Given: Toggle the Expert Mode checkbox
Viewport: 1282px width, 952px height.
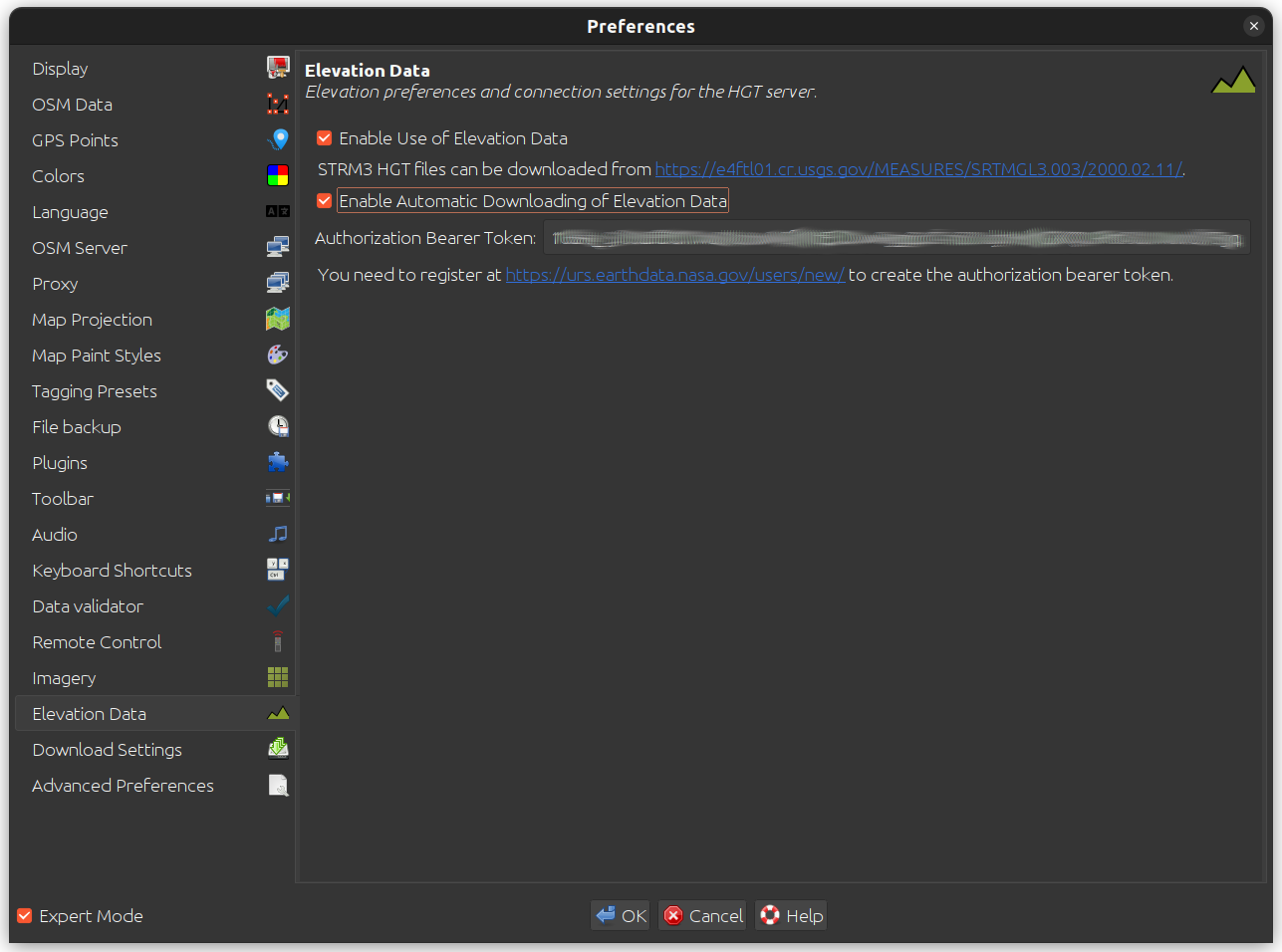Looking at the screenshot, I should pyautogui.click(x=23, y=915).
